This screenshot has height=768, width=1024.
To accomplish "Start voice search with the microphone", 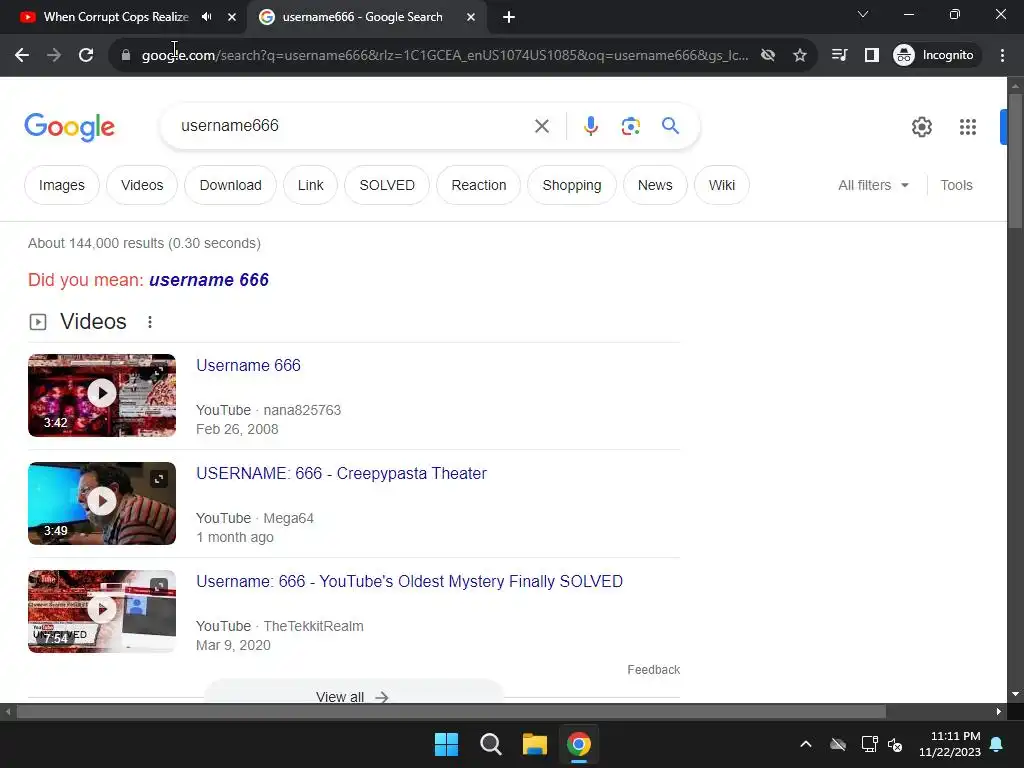I will [x=591, y=126].
